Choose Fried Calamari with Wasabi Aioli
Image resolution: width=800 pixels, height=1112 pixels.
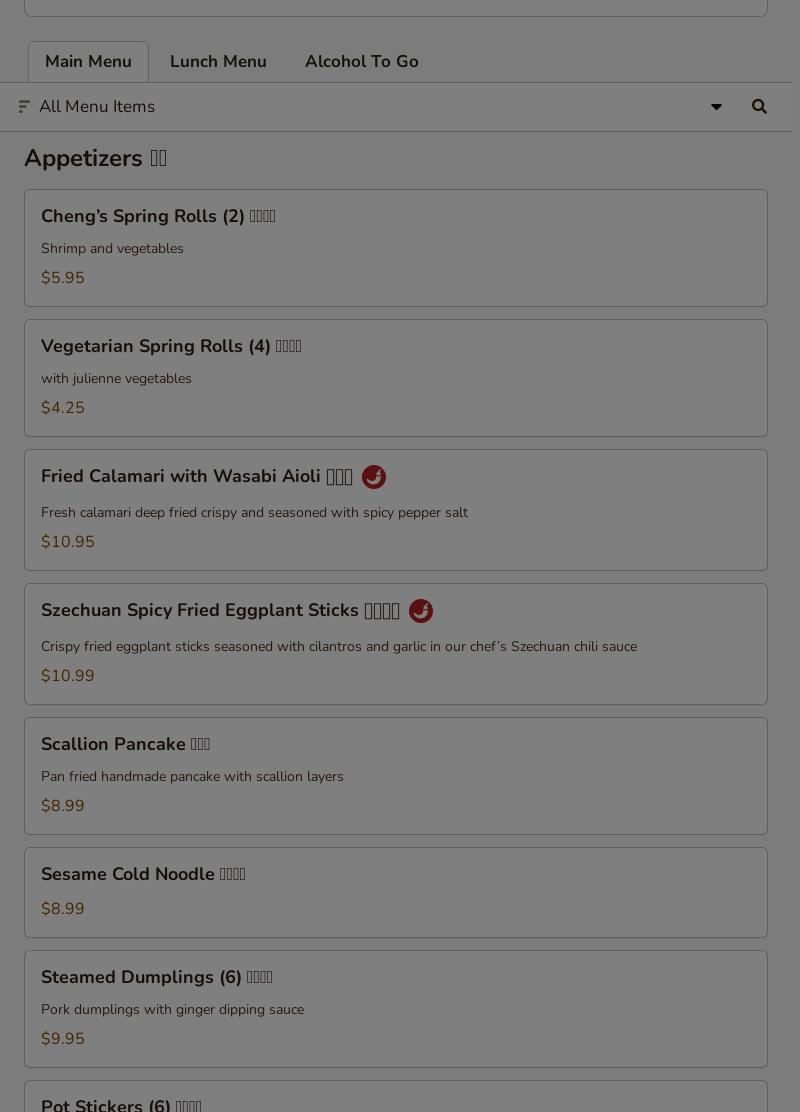[x=396, y=510]
